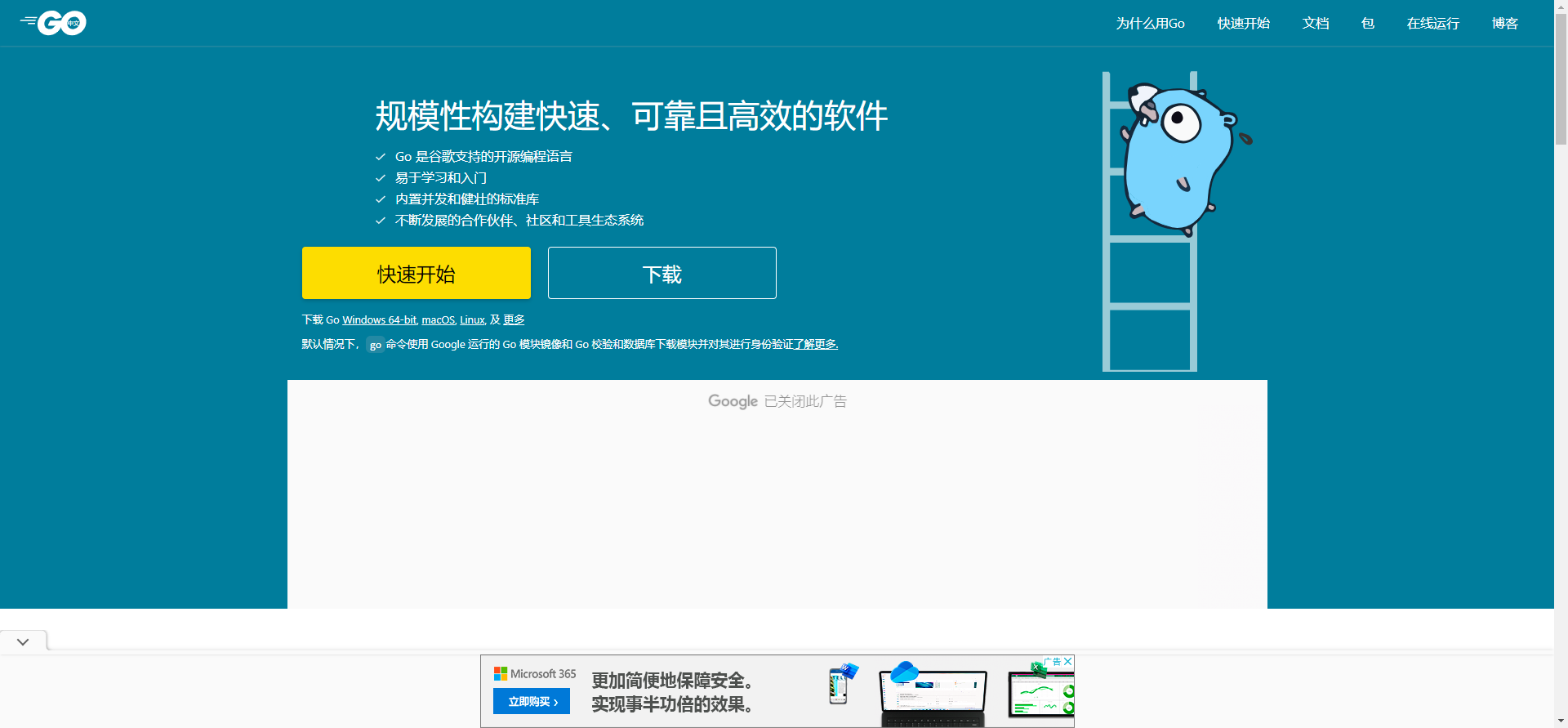Image resolution: width=1568 pixels, height=728 pixels.
Task: Click the 'Google 已关闭此广告' notice text
Action: tap(777, 401)
